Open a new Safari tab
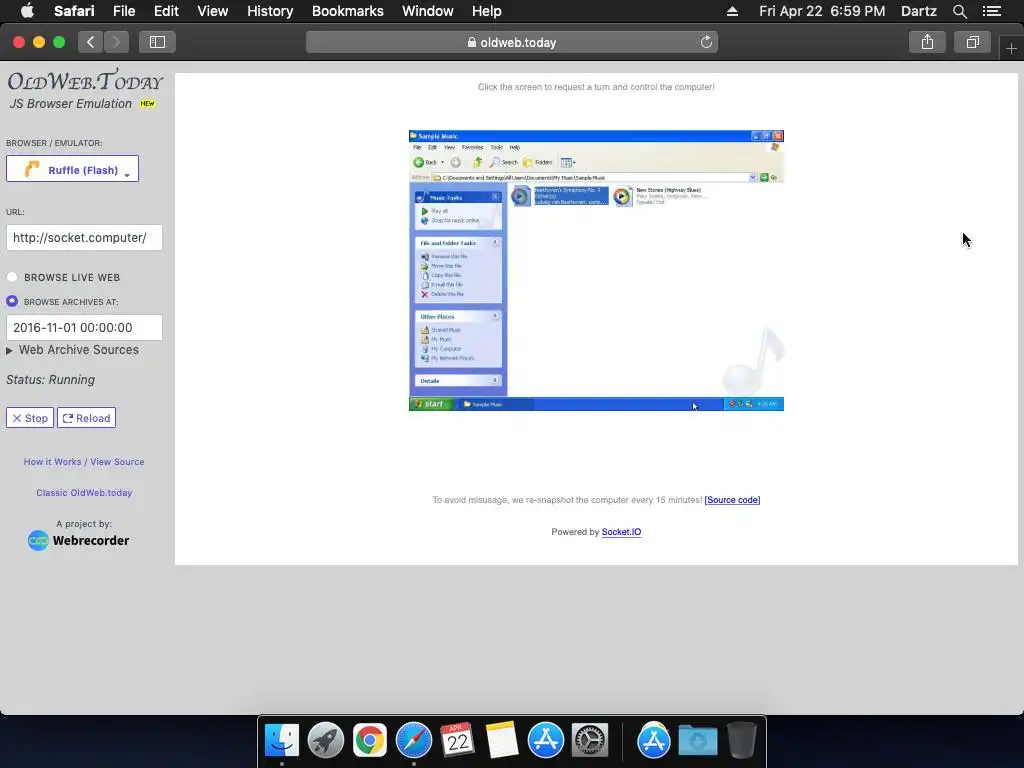The image size is (1024, 768). [x=1011, y=48]
